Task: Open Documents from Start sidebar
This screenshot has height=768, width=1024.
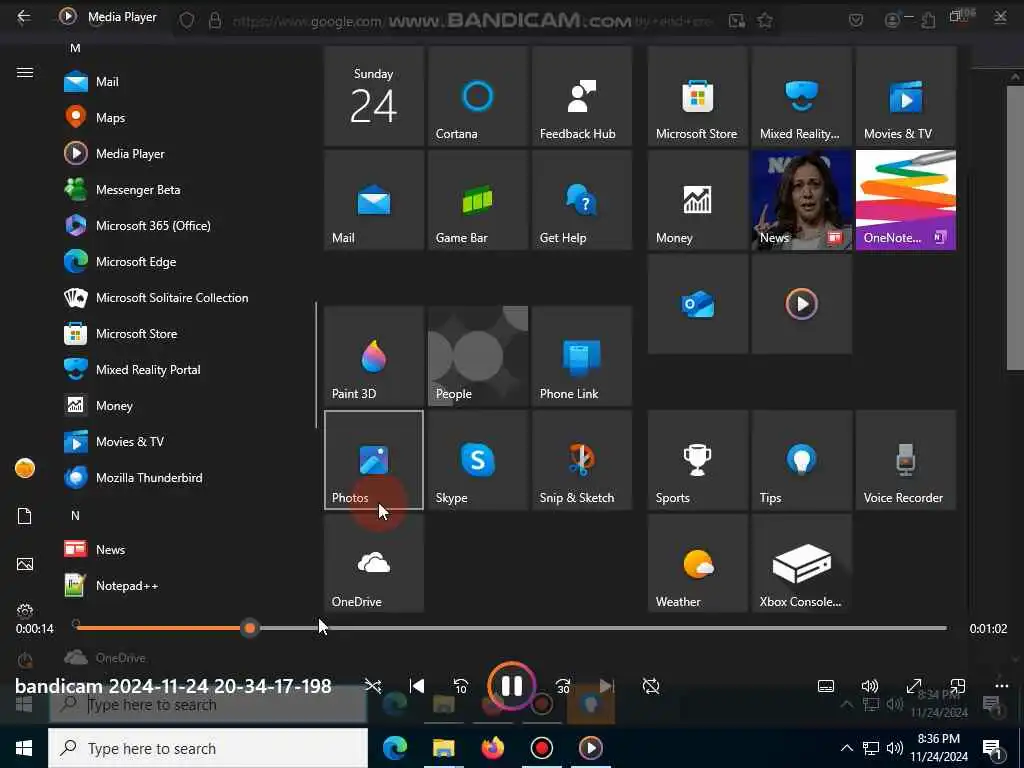Action: pos(25,516)
